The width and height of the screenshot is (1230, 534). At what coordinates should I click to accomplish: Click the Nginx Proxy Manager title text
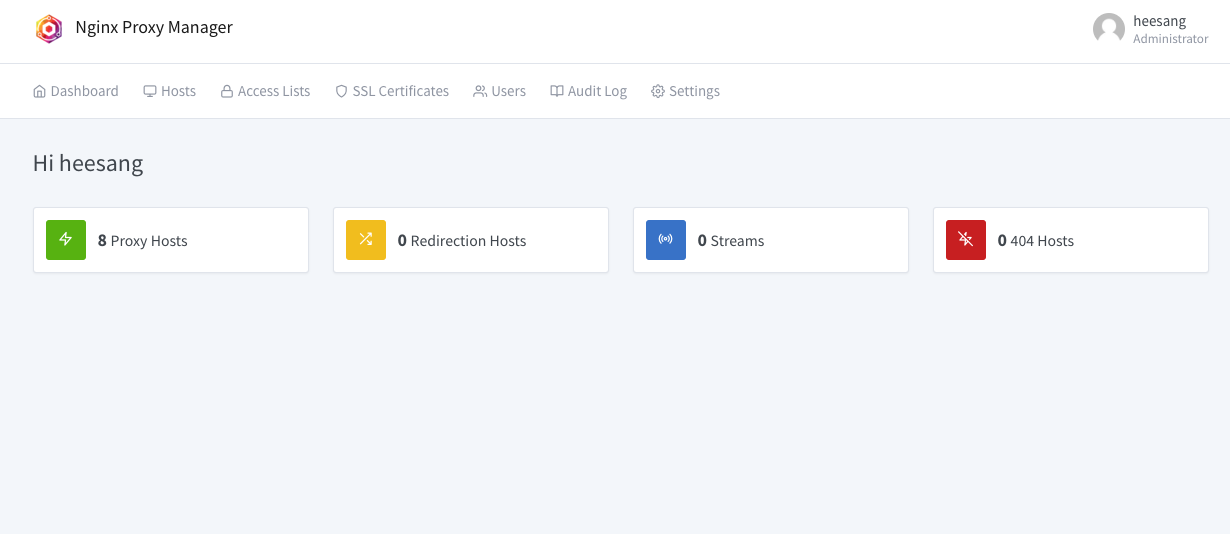pos(154,28)
